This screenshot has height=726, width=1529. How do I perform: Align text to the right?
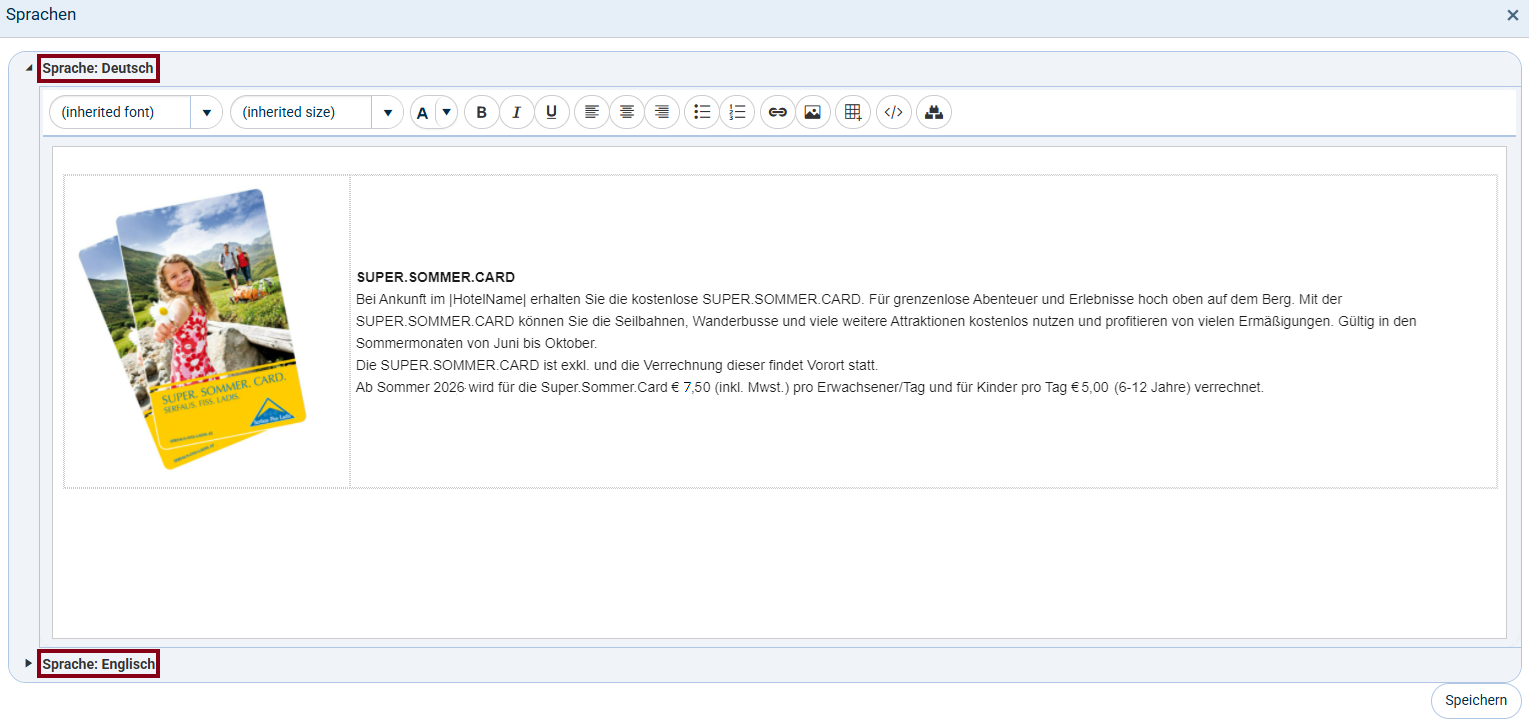(662, 112)
